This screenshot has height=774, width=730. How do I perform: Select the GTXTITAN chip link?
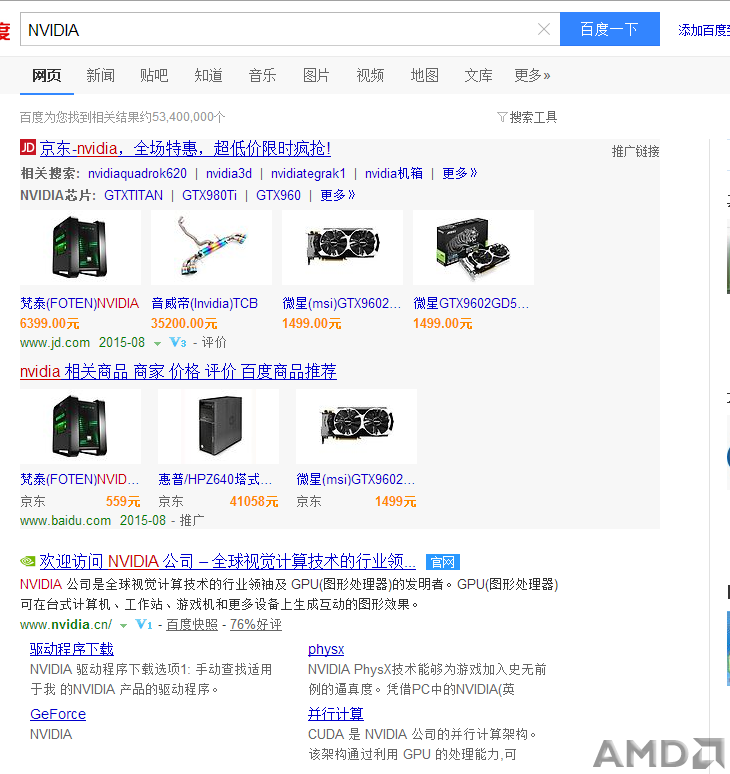[x=133, y=195]
